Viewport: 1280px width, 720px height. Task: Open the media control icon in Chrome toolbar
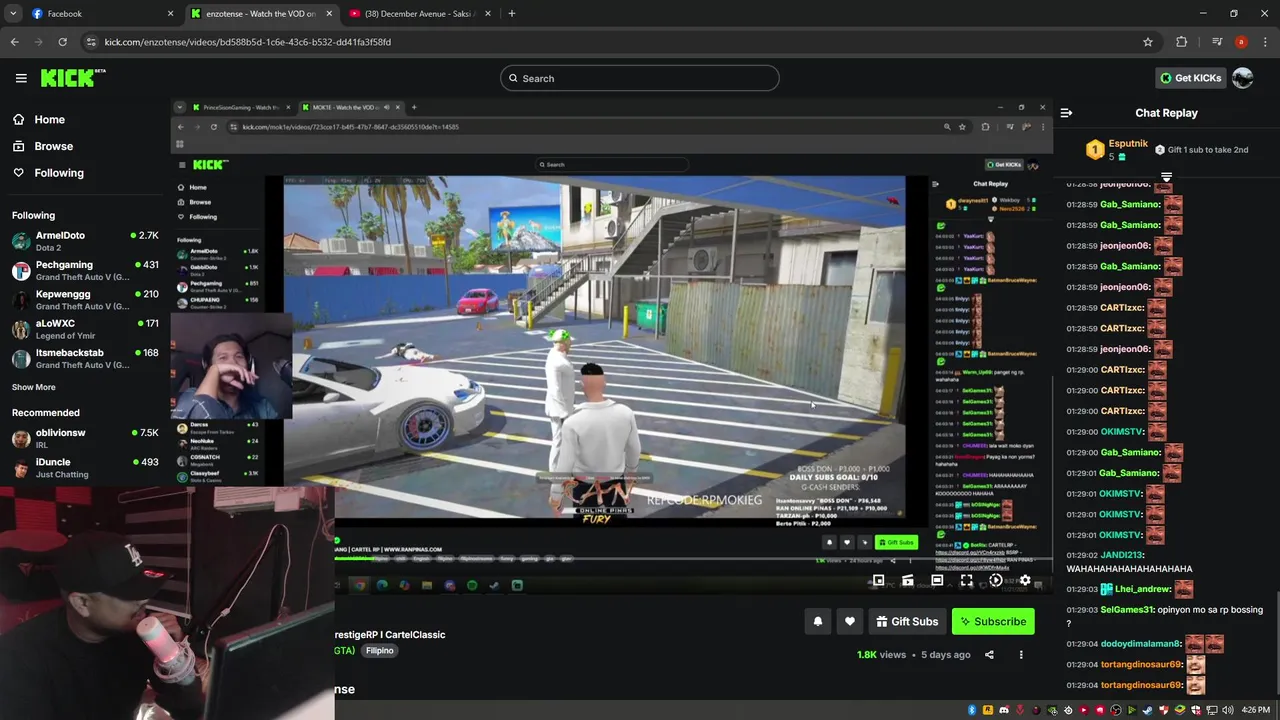click(x=1217, y=42)
